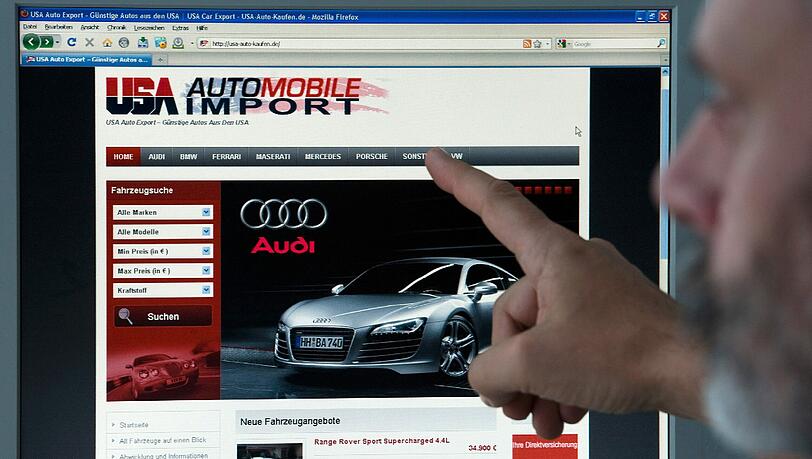Go back with the green Back arrow

click(31, 42)
